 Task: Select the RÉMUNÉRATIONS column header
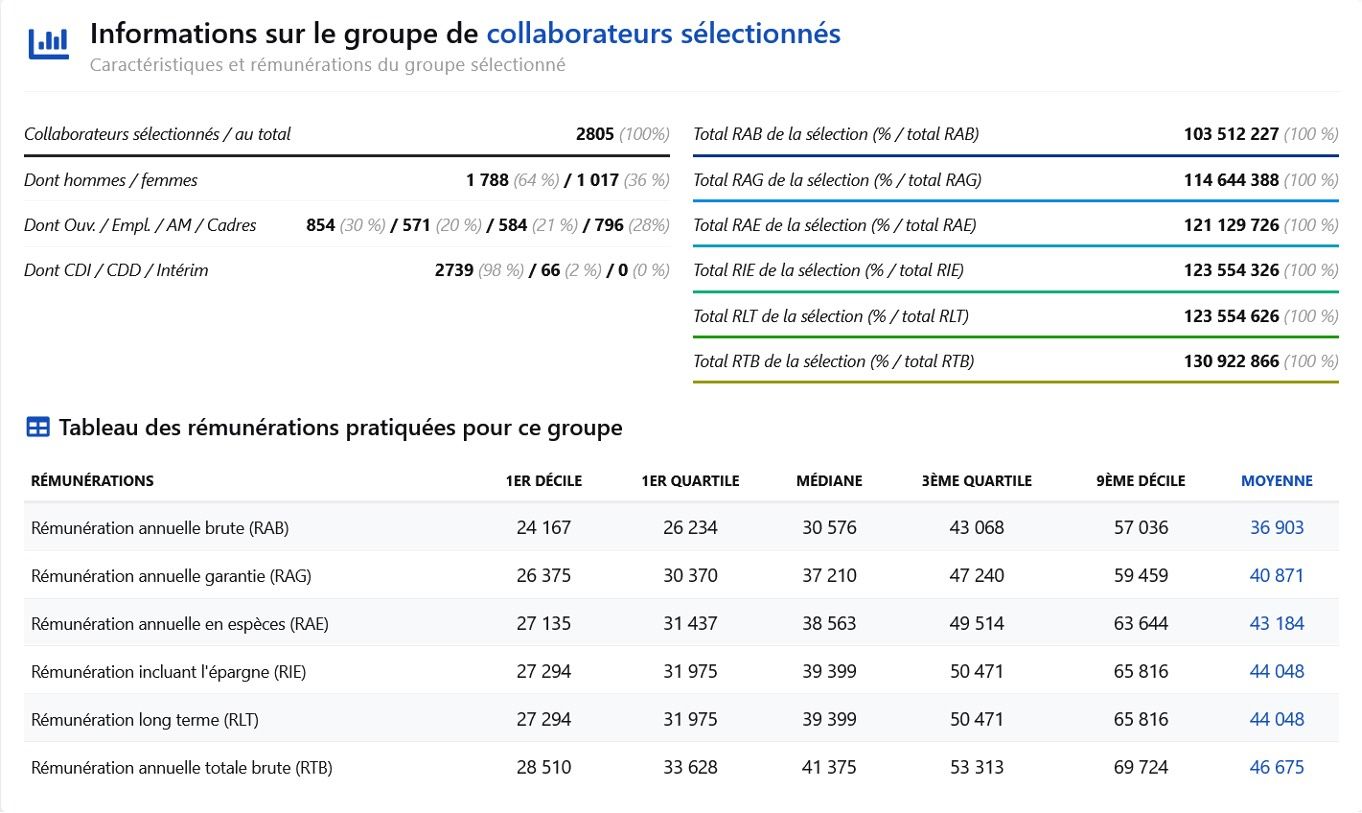coord(93,481)
